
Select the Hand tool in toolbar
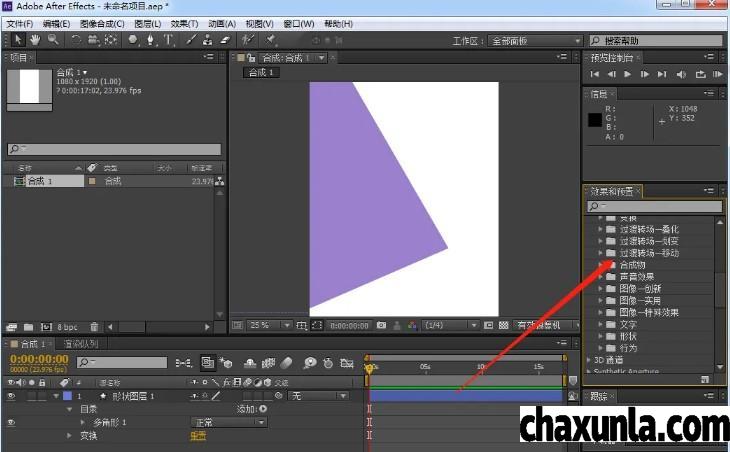35,40
